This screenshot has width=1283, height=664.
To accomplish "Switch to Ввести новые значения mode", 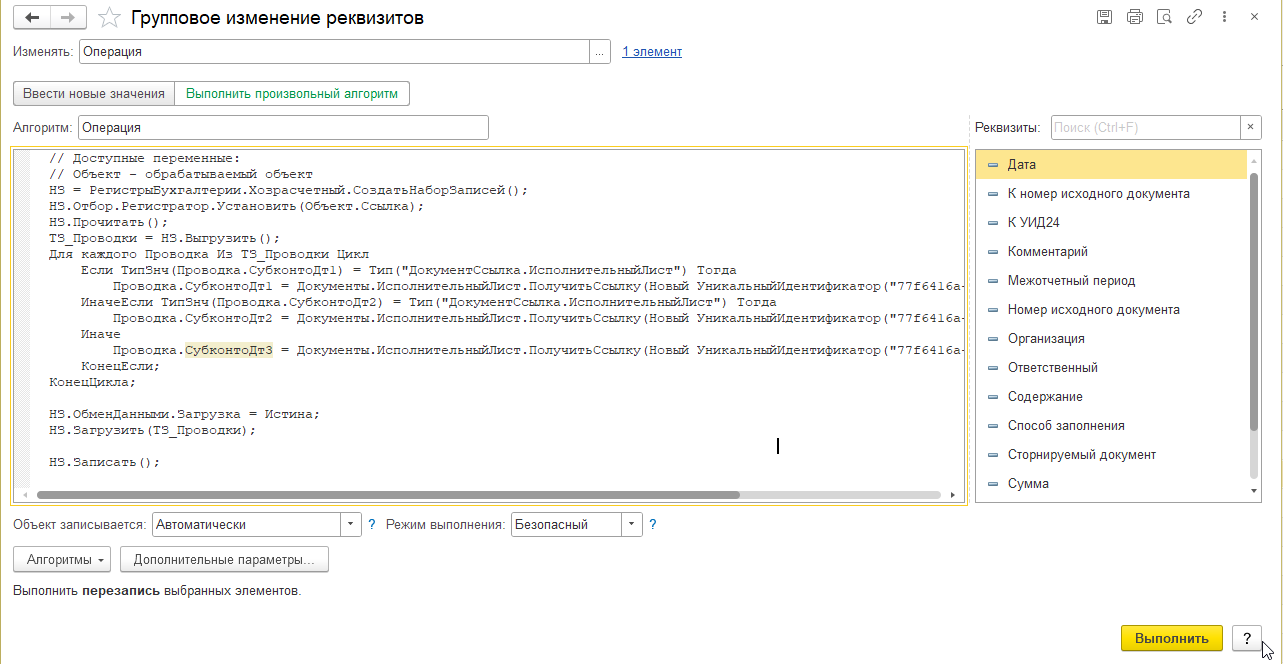I will [94, 93].
